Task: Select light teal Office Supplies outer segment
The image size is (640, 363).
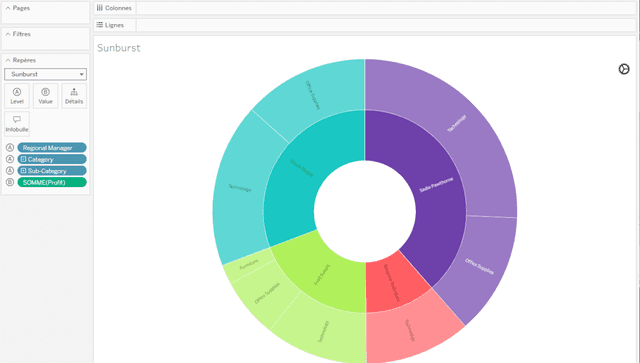Action: pyautogui.click(x=312, y=95)
